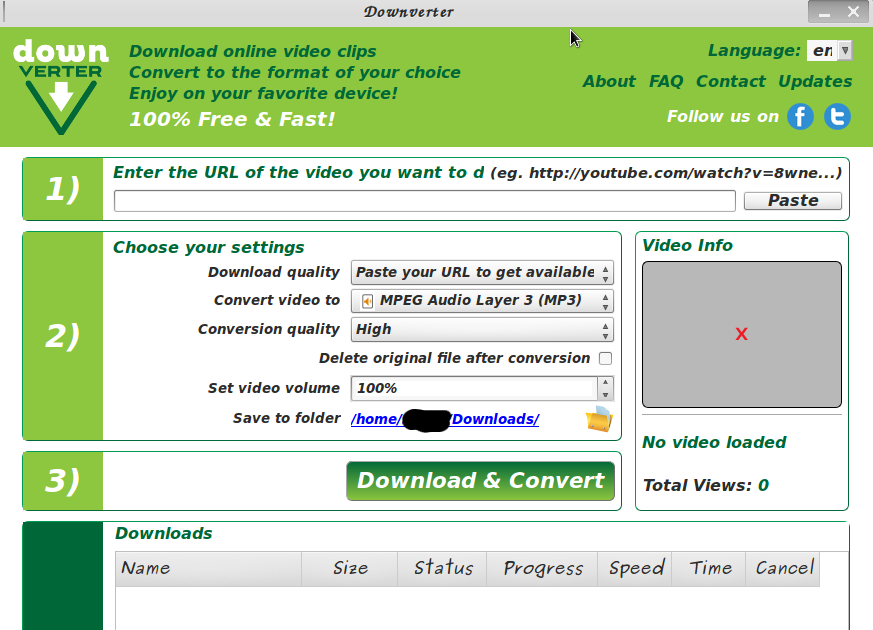Decrease video volume with down arrow
The height and width of the screenshot is (630, 873).
[605, 395]
